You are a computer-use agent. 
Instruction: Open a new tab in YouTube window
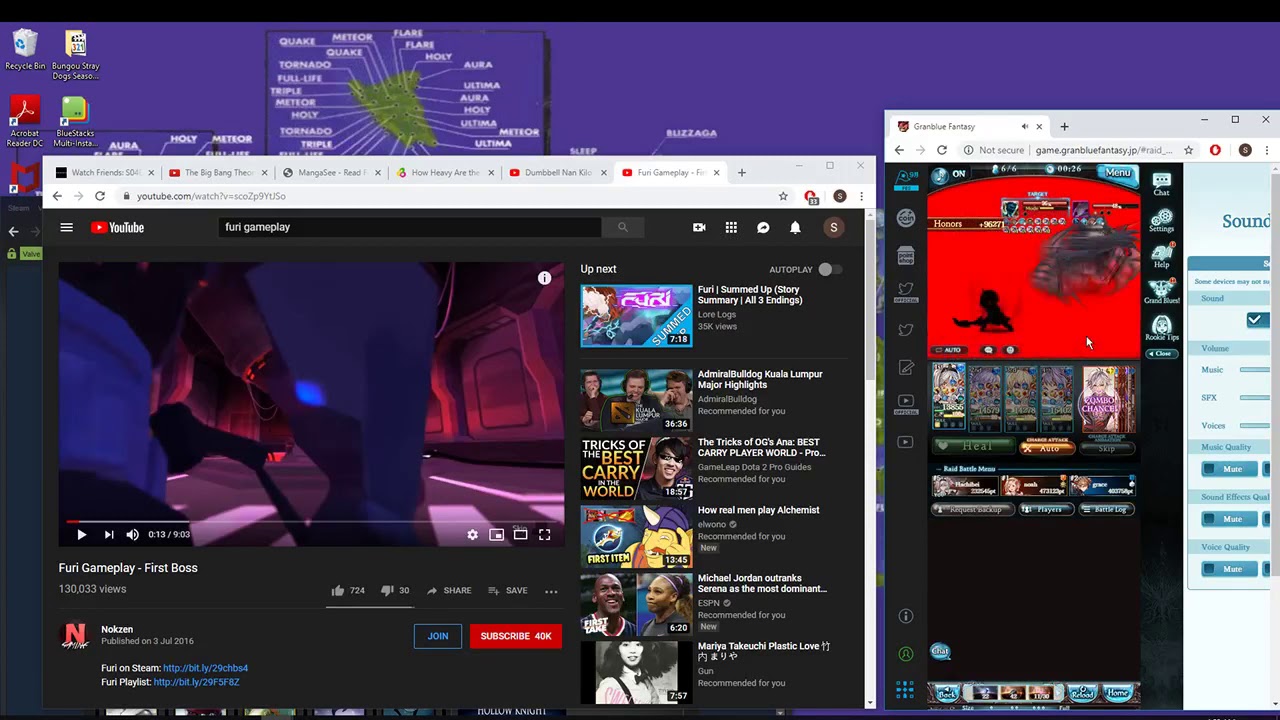(741, 172)
